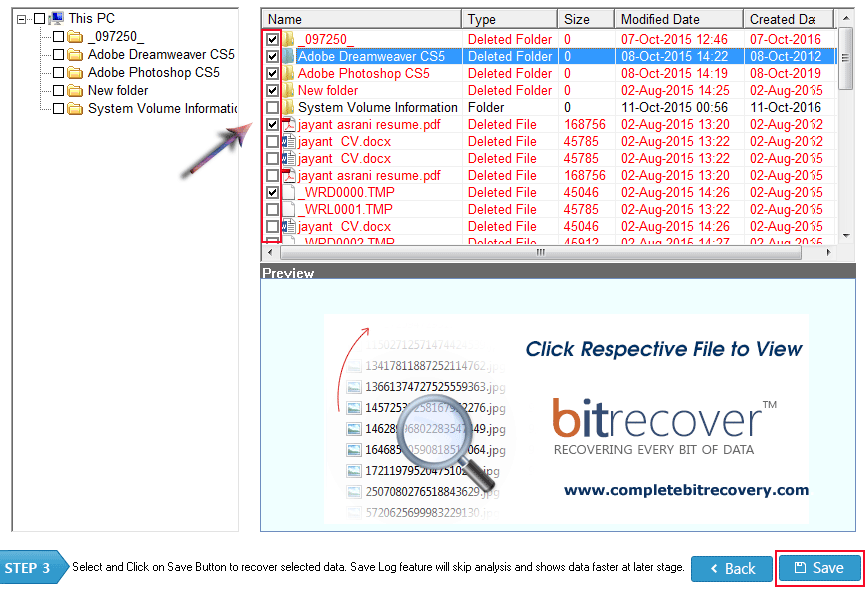Sort by Modified Date column header
Screen dimensions: 866x591
[679, 19]
